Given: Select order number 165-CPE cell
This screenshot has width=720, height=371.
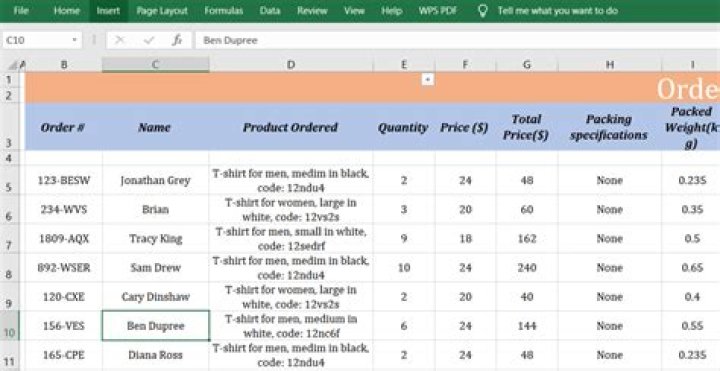Looking at the screenshot, I should [64, 355].
